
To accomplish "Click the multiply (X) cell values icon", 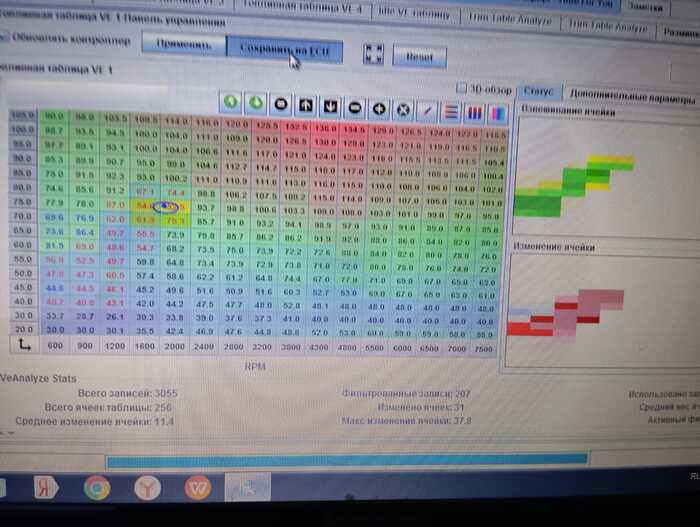I will (x=405, y=106).
